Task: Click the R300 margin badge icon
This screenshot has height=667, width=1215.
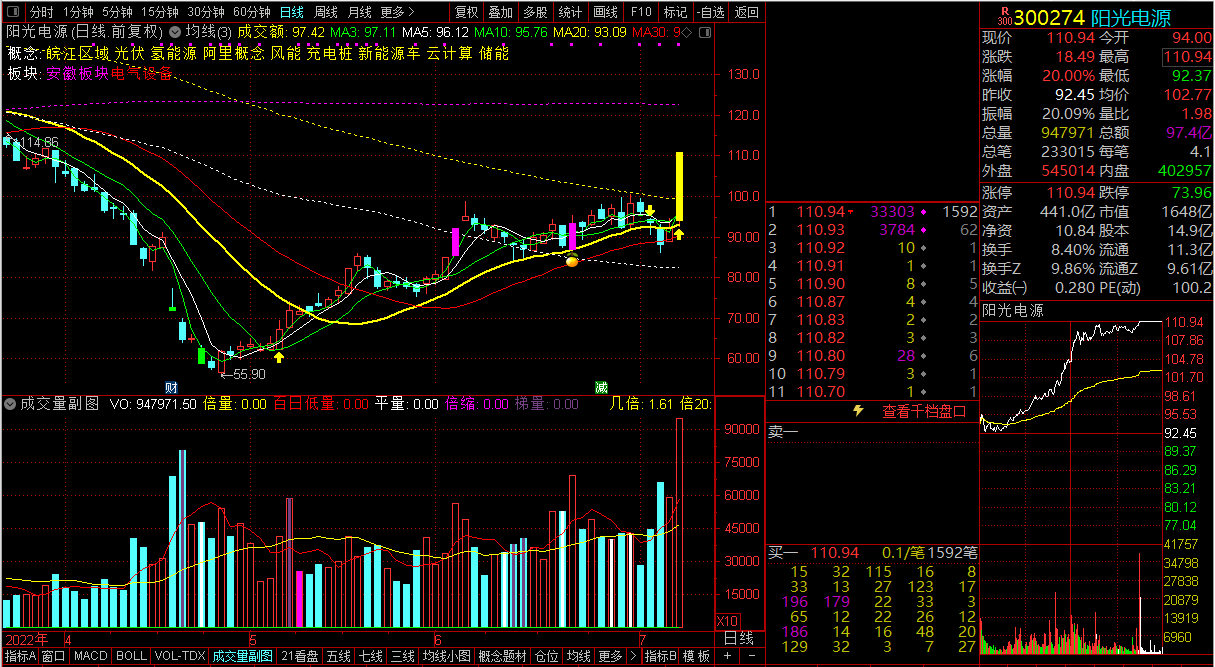Action: point(1003,18)
